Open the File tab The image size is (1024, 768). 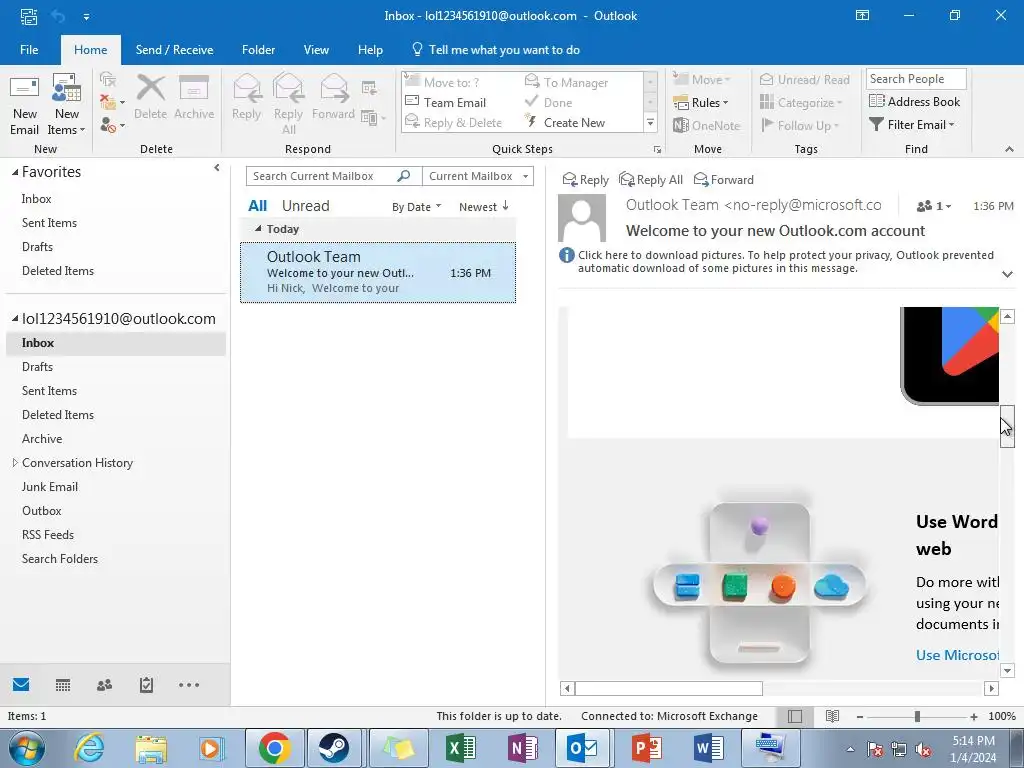point(29,50)
